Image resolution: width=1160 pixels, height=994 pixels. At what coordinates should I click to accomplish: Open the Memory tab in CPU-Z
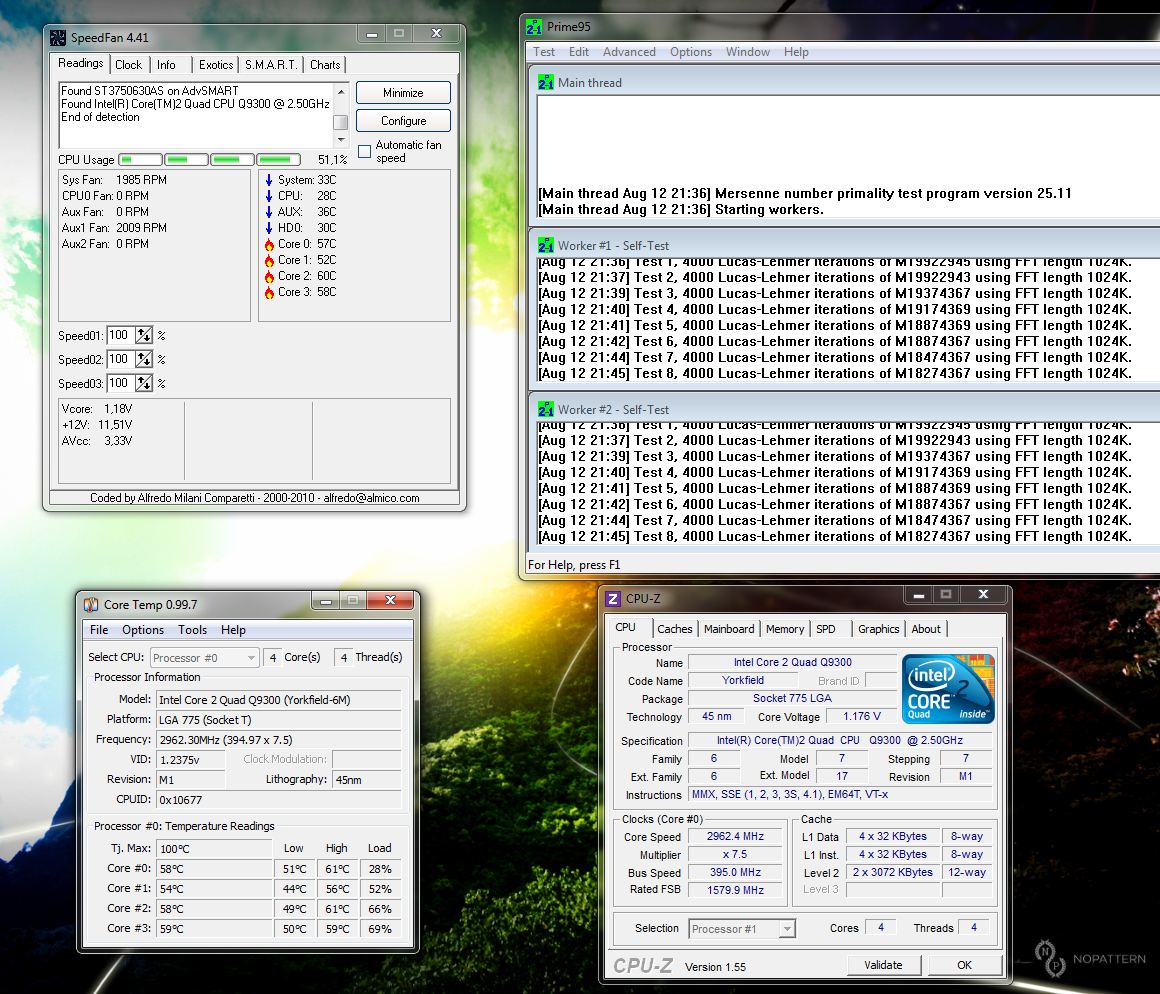tap(785, 629)
